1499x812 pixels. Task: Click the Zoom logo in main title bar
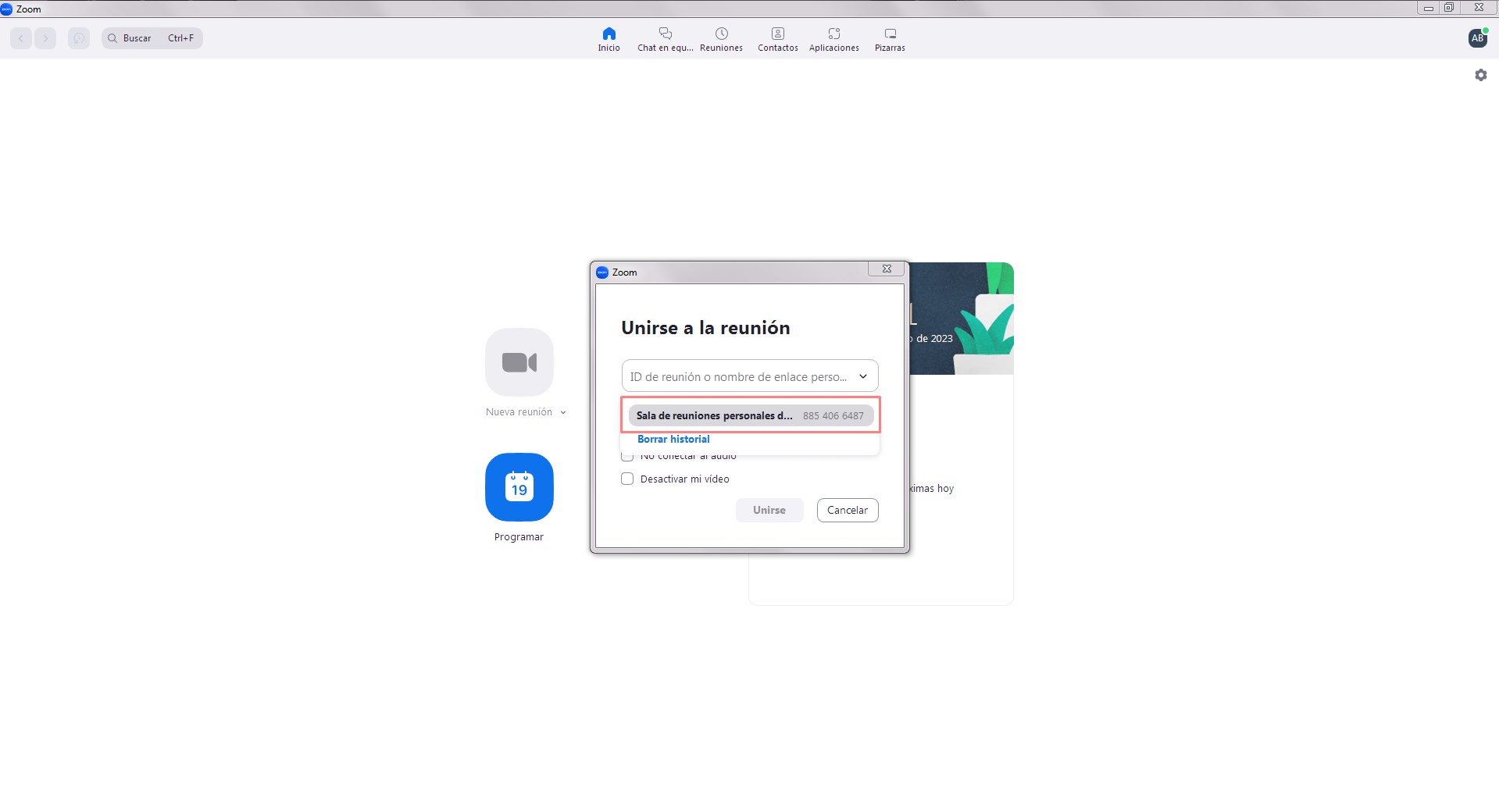pyautogui.click(x=6, y=9)
